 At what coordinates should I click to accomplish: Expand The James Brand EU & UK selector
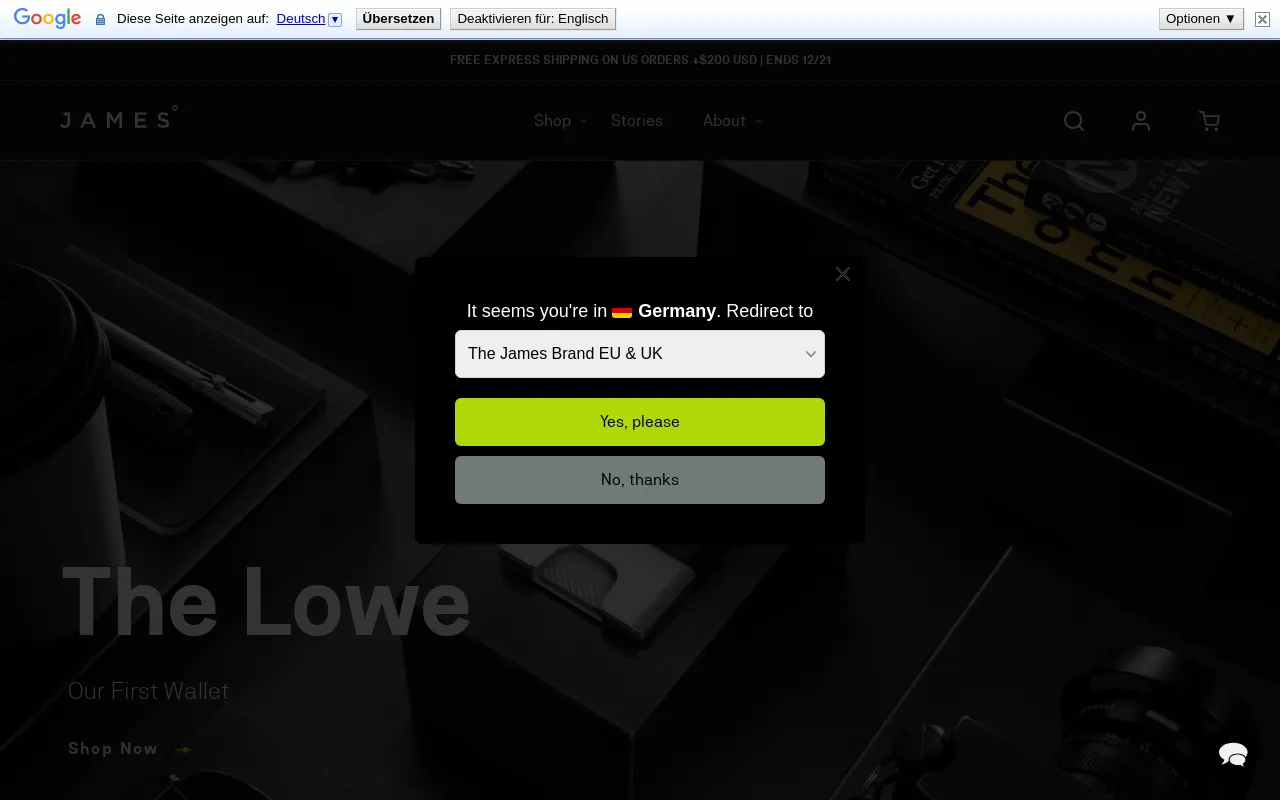(x=640, y=354)
